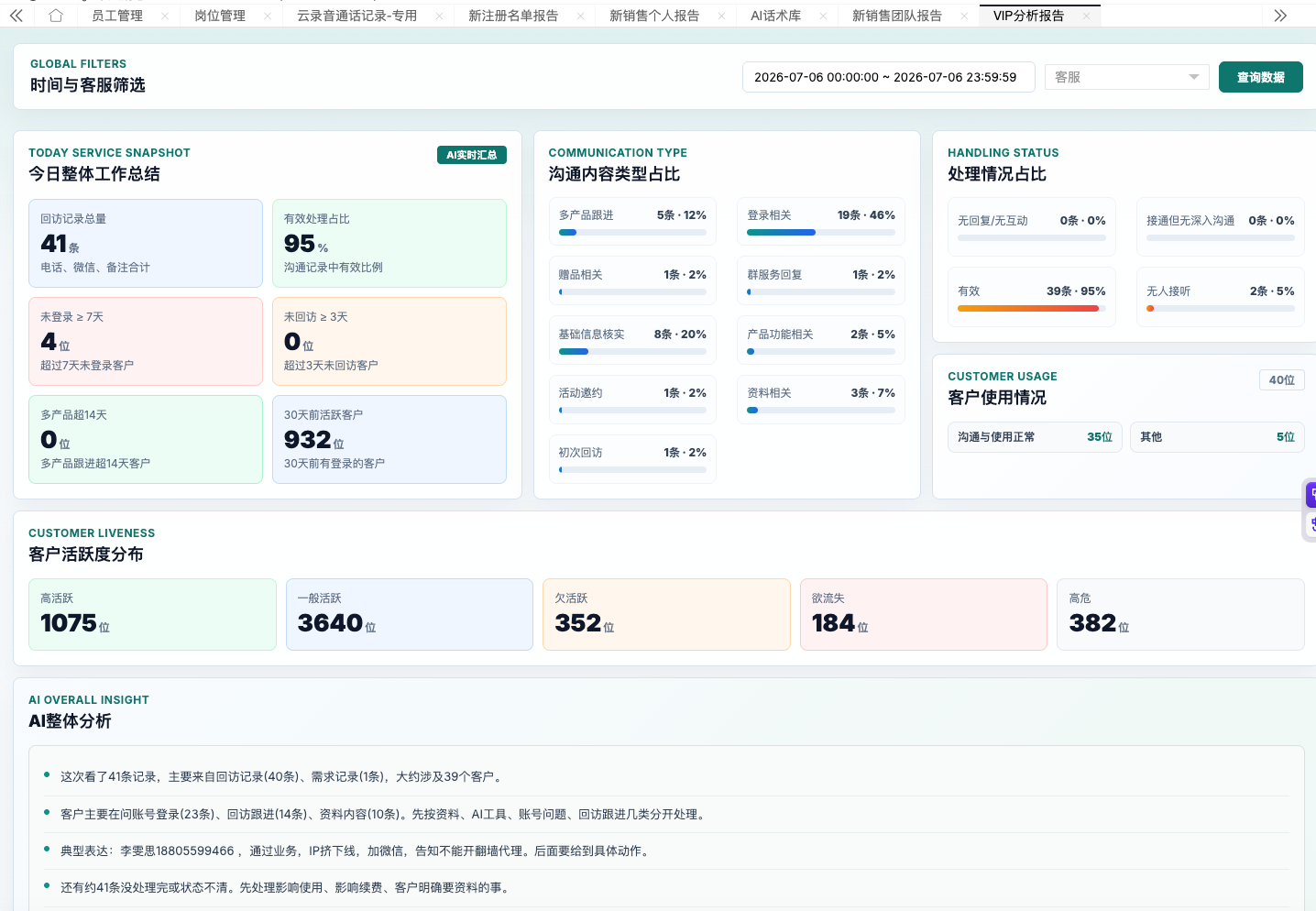Open the 沟通与使用正常 35位 item

pyautogui.click(x=1035, y=437)
